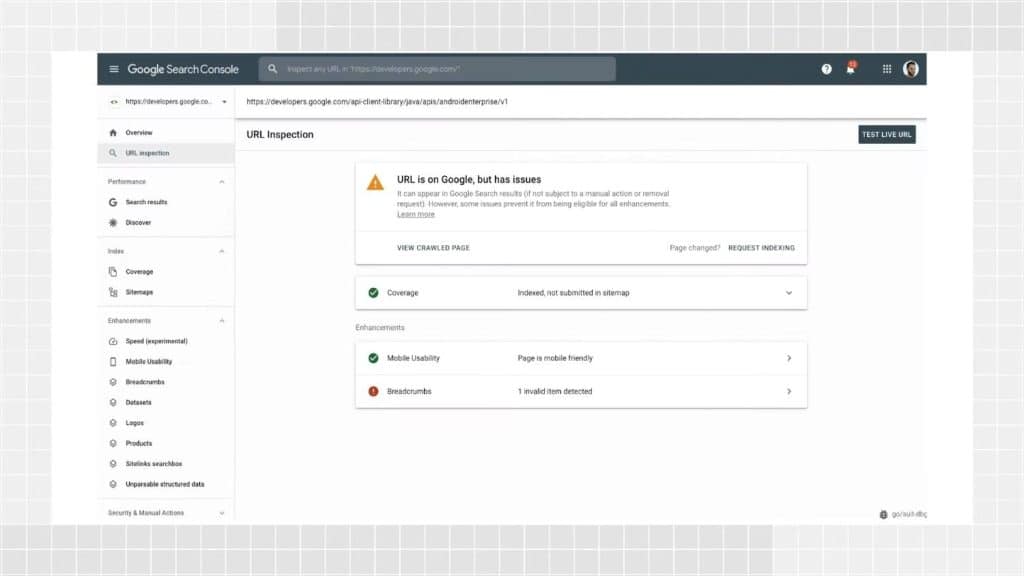The width and height of the screenshot is (1024, 576).
Task: Open the notifications bell
Action: click(x=850, y=68)
